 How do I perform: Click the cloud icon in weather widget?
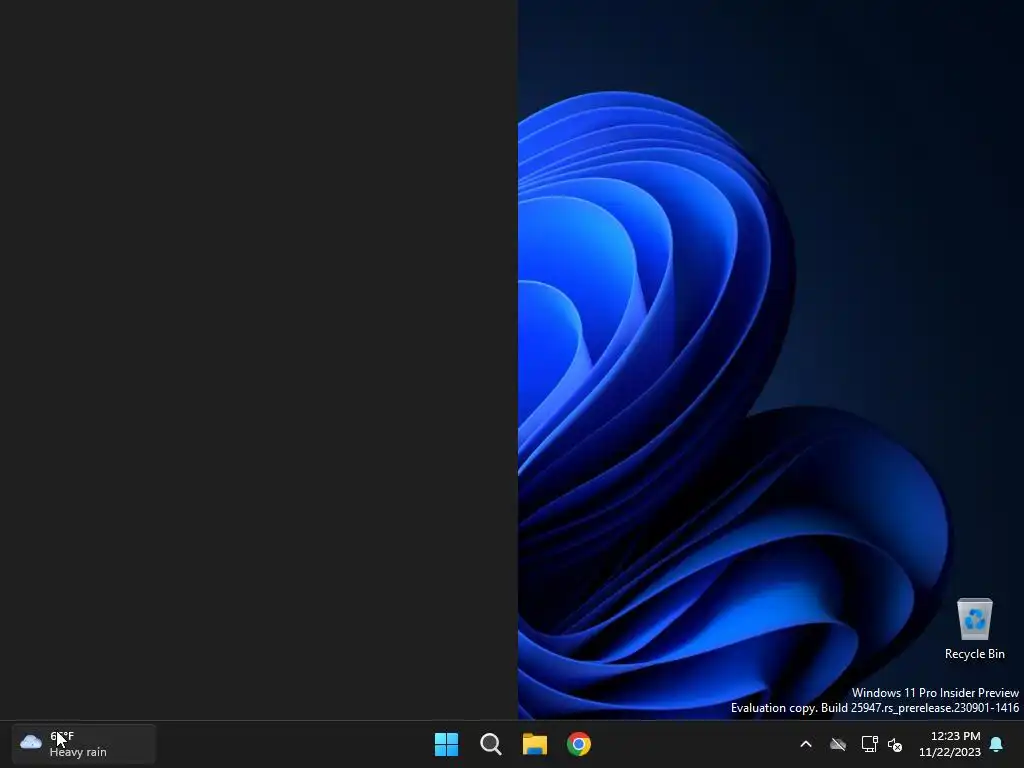coord(31,743)
